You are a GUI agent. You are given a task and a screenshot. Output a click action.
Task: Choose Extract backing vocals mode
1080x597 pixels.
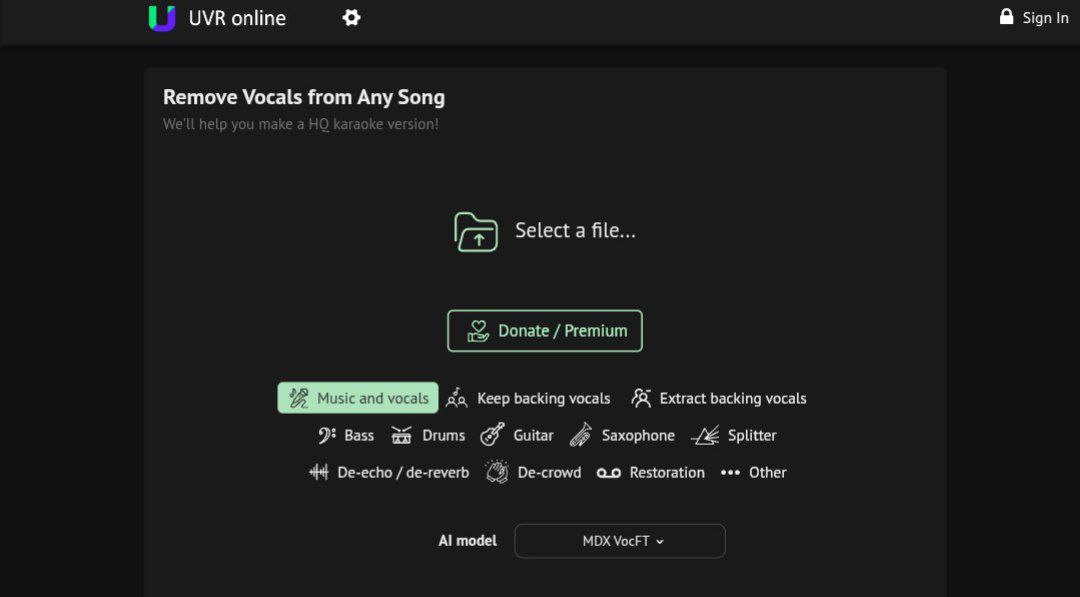tap(719, 398)
